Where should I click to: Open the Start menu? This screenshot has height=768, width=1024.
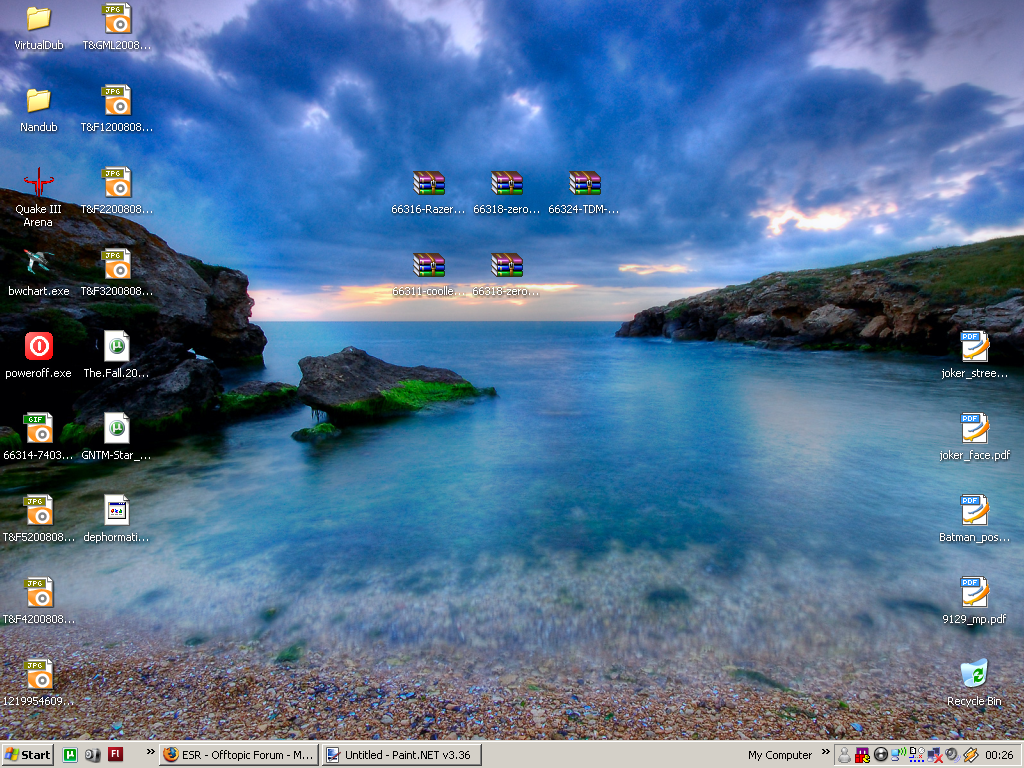point(28,755)
